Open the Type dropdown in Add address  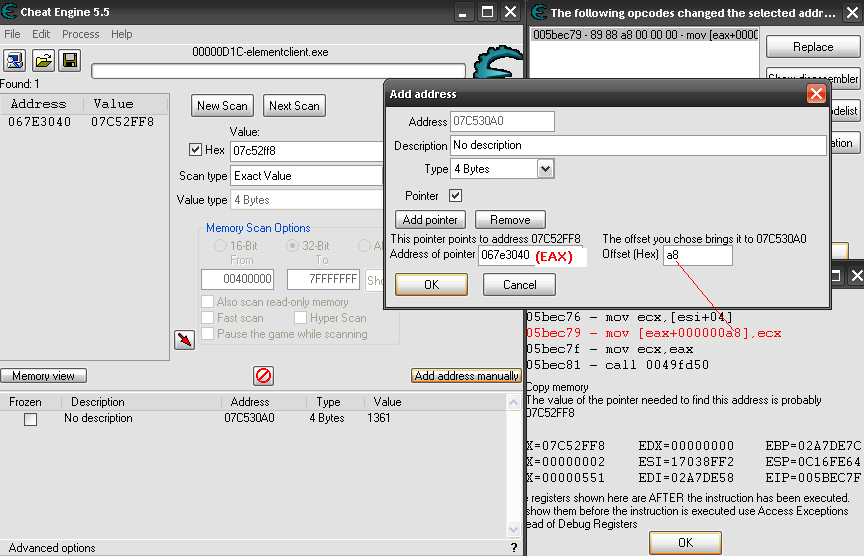pos(545,169)
